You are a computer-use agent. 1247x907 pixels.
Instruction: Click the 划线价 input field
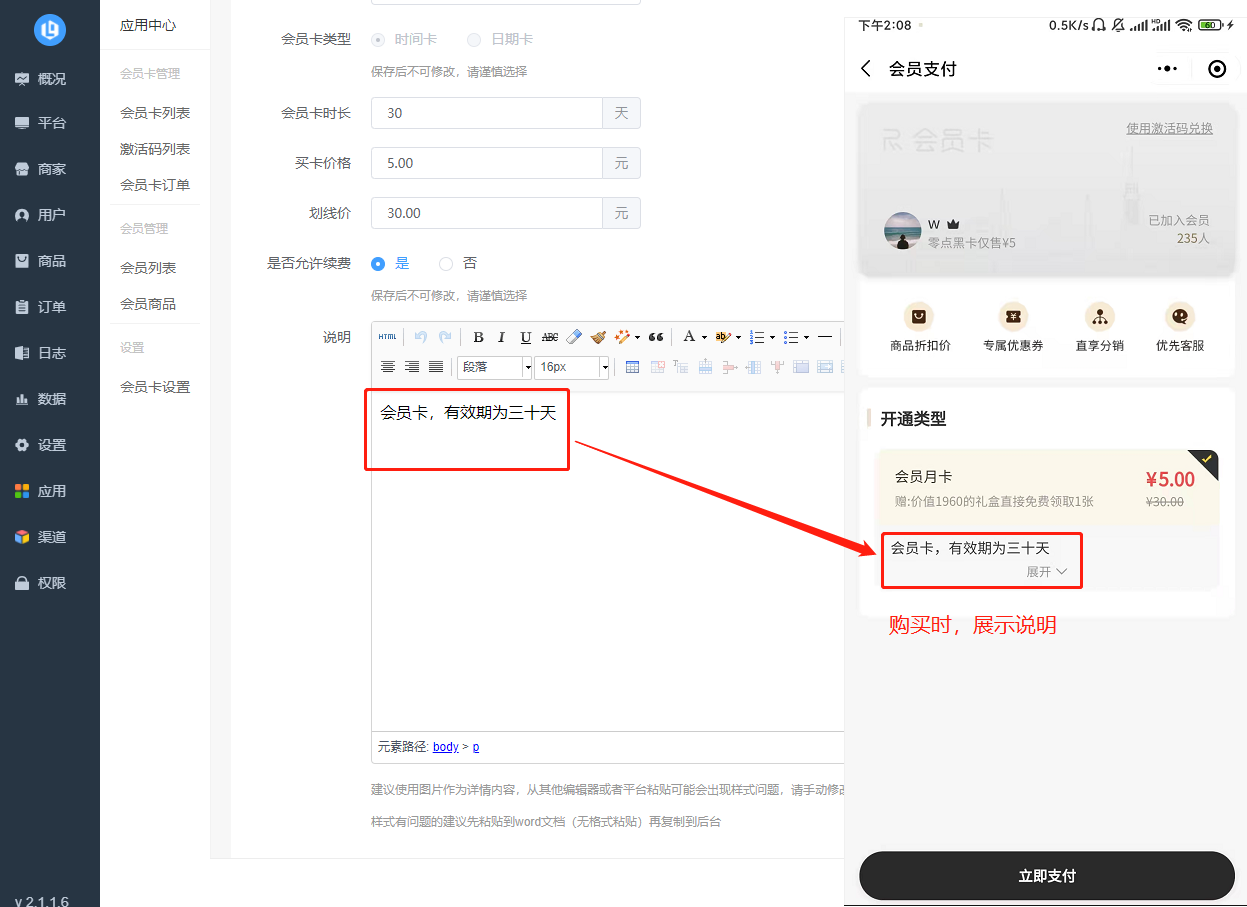coord(487,213)
